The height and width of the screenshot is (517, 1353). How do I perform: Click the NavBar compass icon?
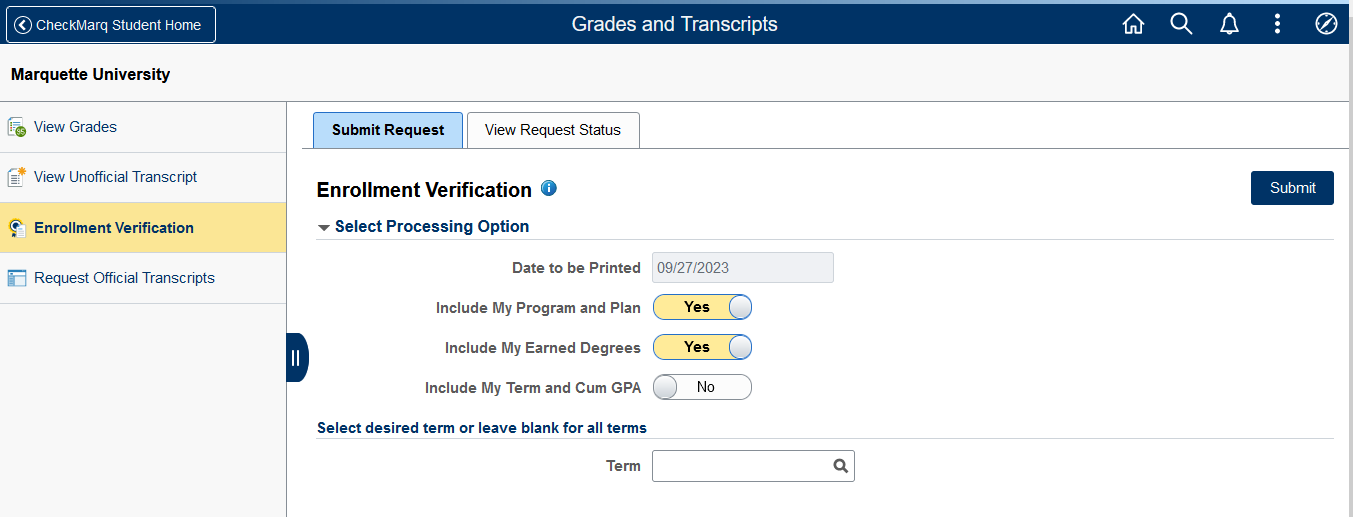pyautogui.click(x=1326, y=24)
